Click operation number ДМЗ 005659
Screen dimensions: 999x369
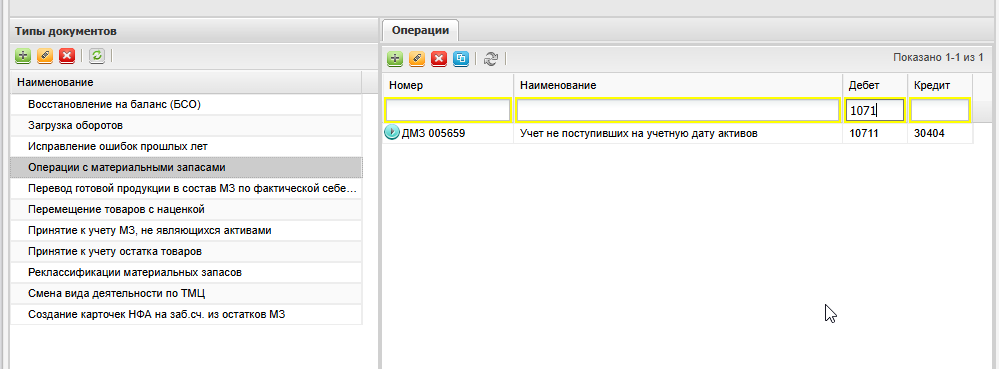(433, 134)
